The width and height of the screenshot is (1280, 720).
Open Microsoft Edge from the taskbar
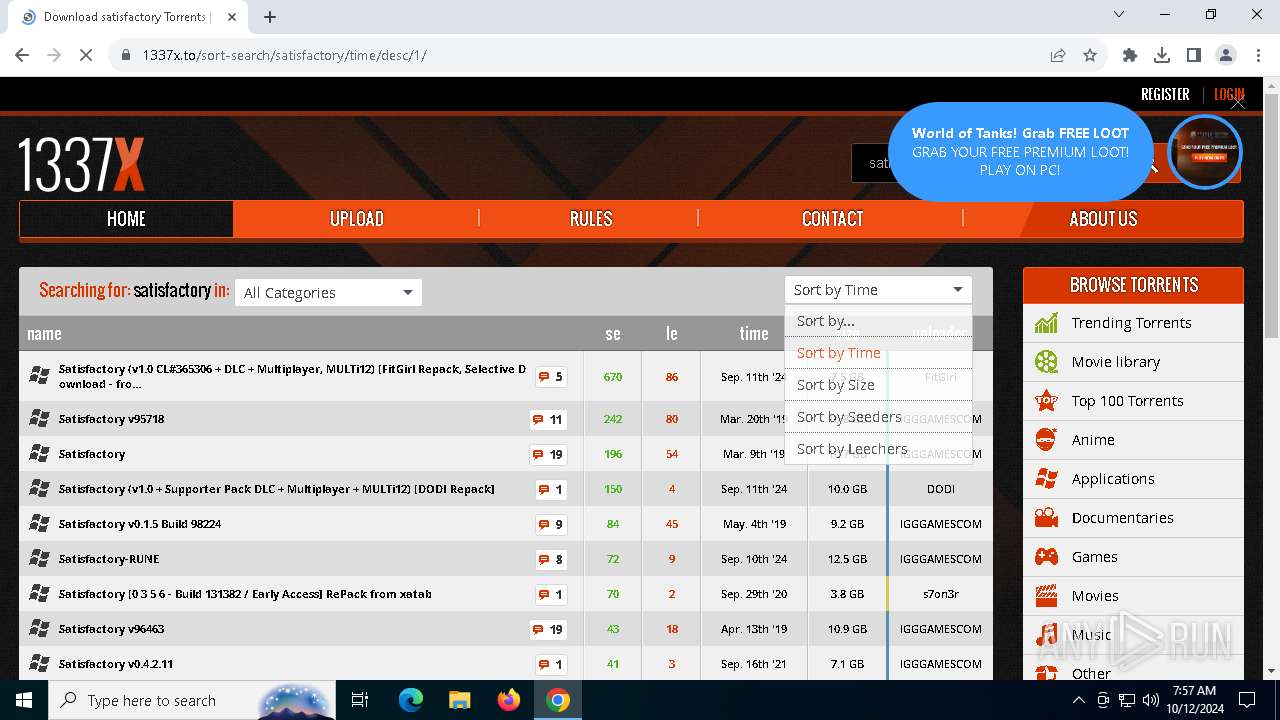click(411, 700)
